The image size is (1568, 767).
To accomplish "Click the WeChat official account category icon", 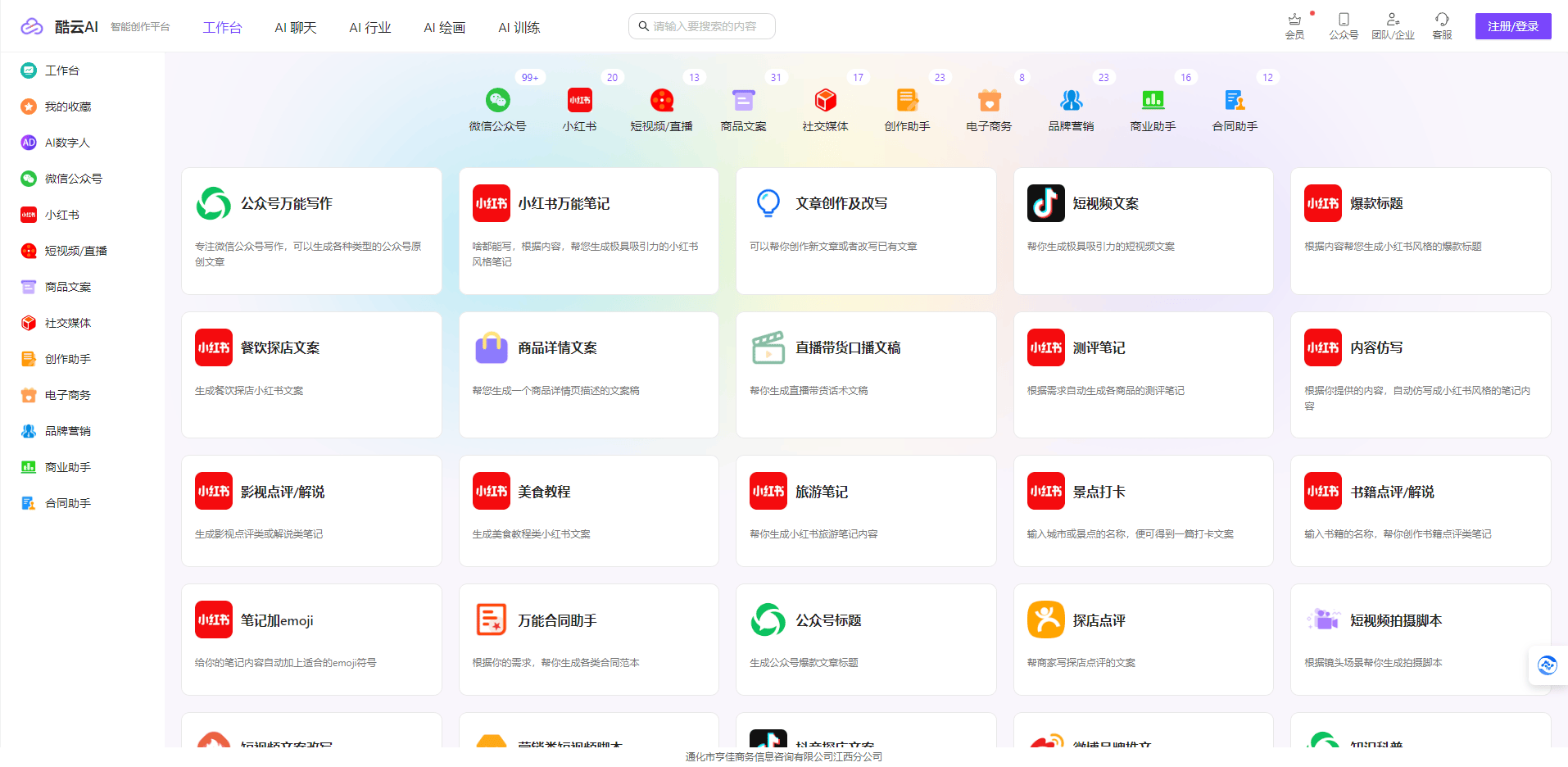I will 497,101.
